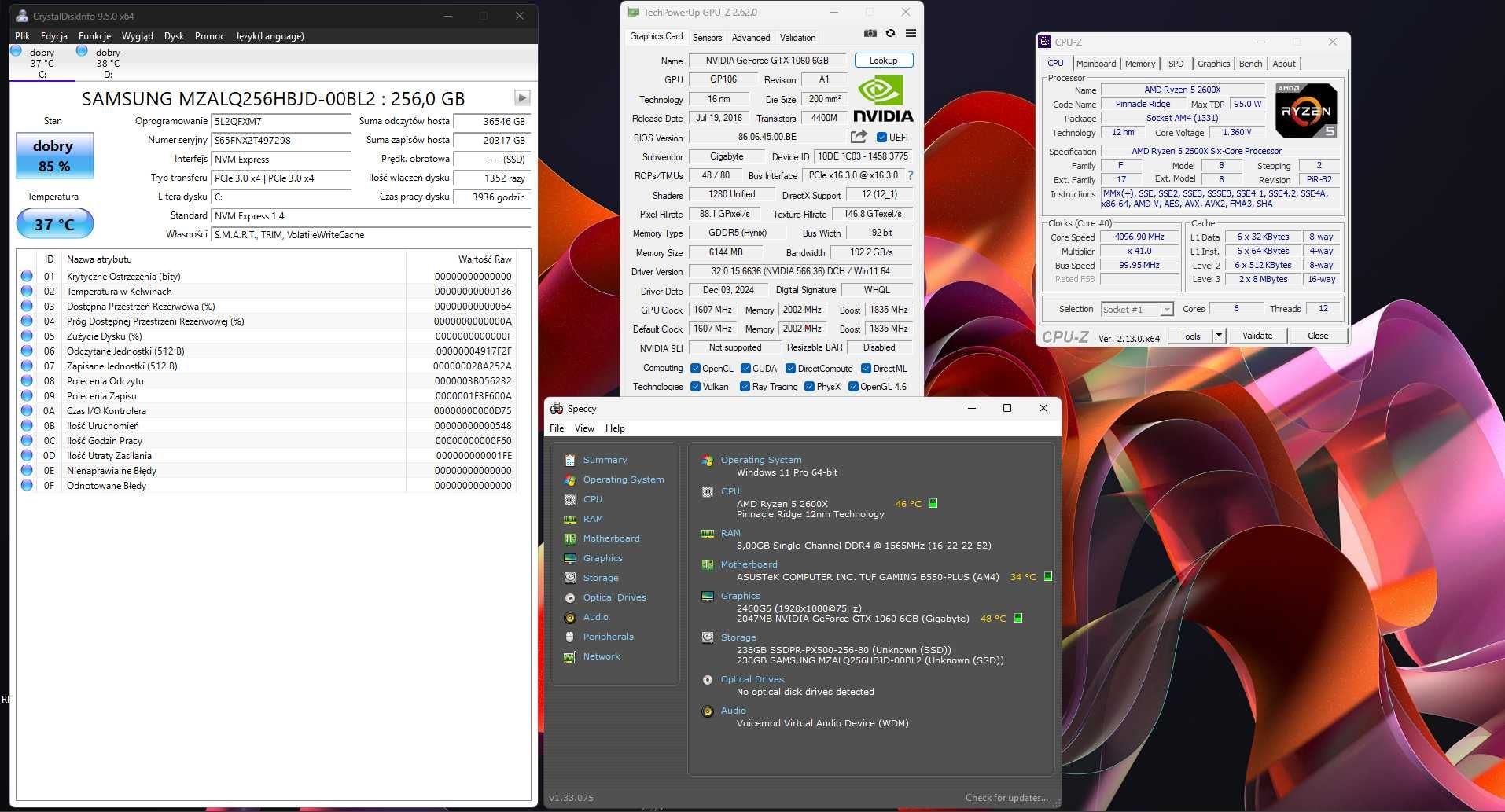Click the Ryzen logo in CPU-Z
This screenshot has height=812, width=1505.
(x=1306, y=110)
